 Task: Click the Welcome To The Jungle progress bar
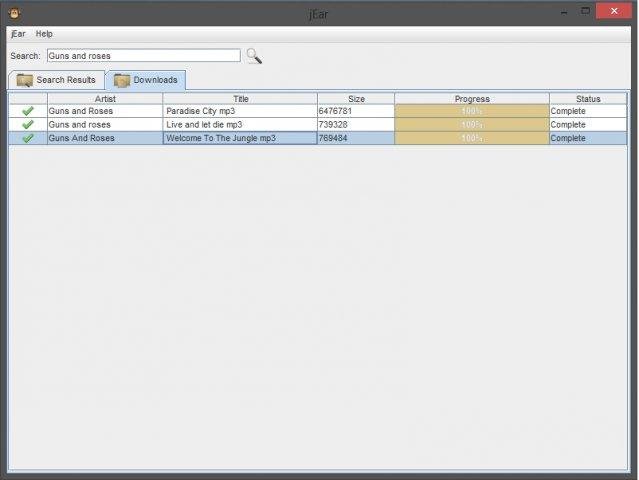pyautogui.click(x=472, y=138)
